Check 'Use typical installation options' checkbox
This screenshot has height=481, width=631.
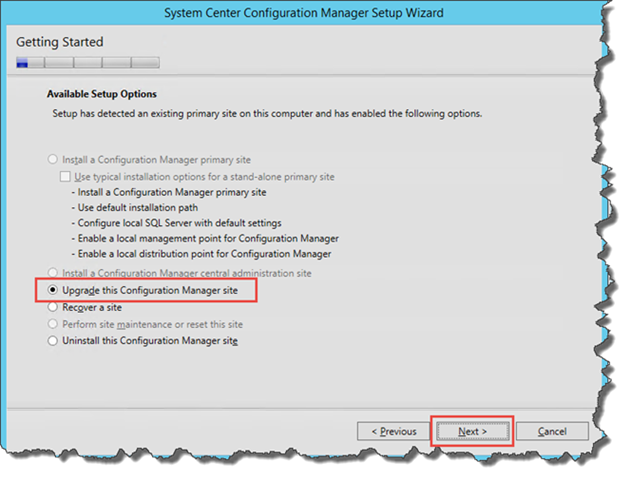65,177
